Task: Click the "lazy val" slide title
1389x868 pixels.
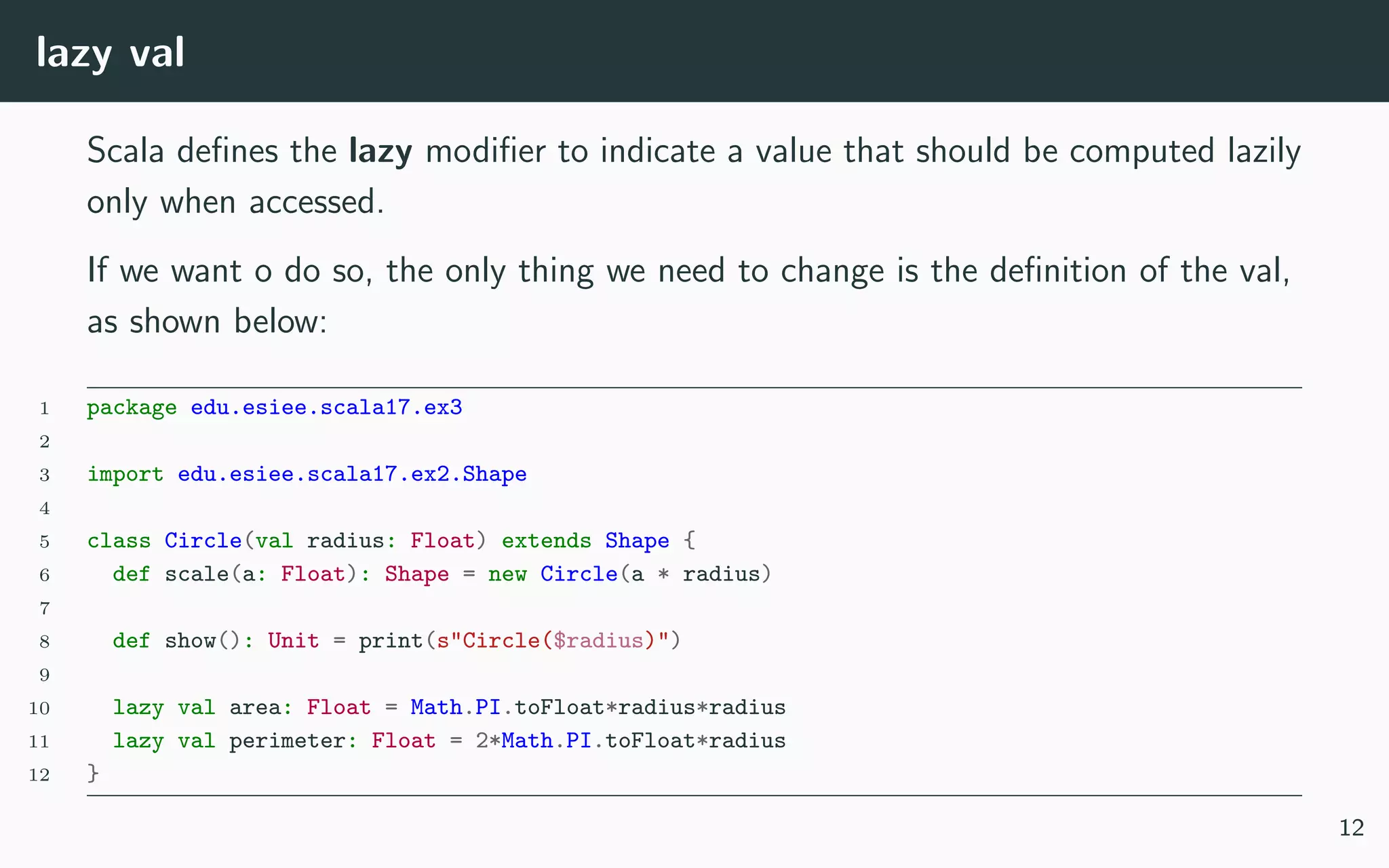Action: [x=110, y=53]
